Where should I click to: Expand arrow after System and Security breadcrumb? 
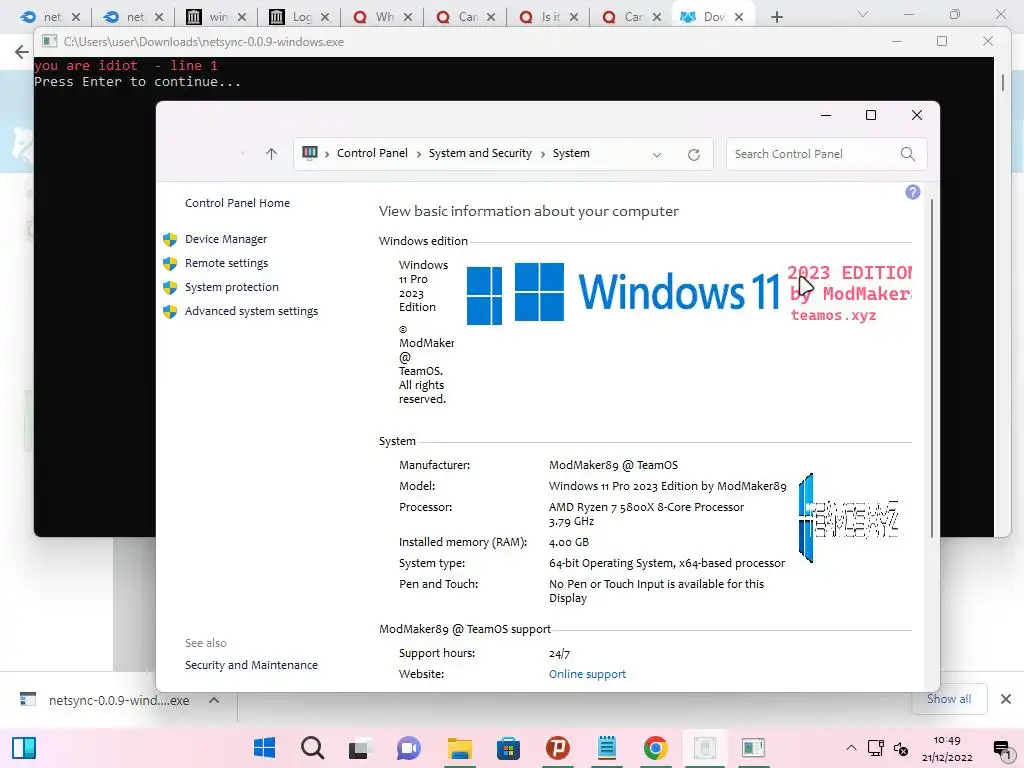543,154
